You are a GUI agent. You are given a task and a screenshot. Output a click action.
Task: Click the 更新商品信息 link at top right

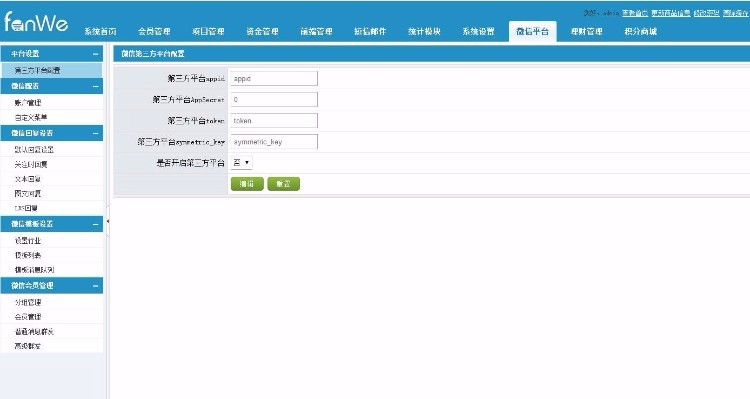pyautogui.click(x=671, y=13)
